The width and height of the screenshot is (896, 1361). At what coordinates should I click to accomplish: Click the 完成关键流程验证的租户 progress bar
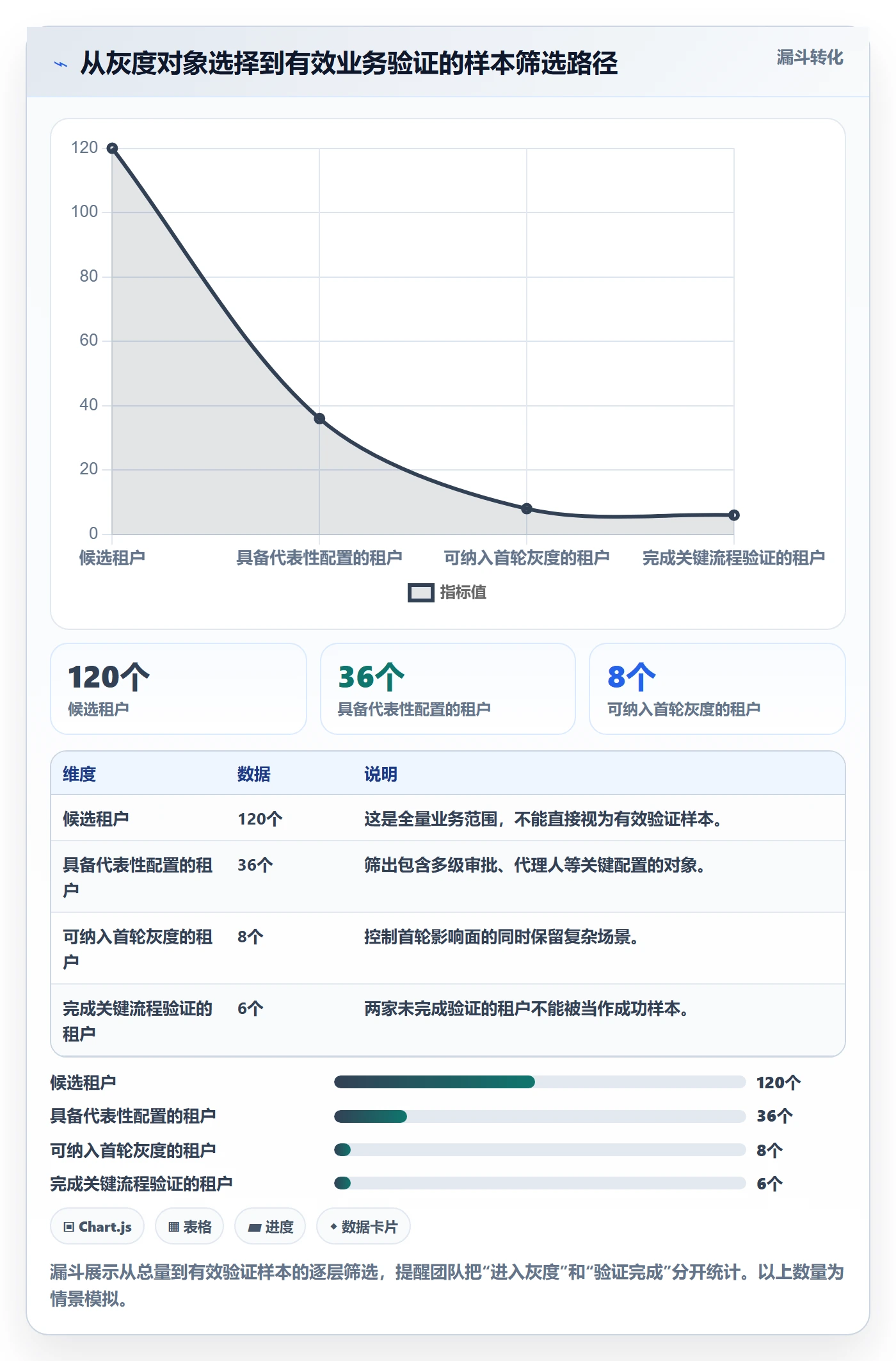[540, 1183]
